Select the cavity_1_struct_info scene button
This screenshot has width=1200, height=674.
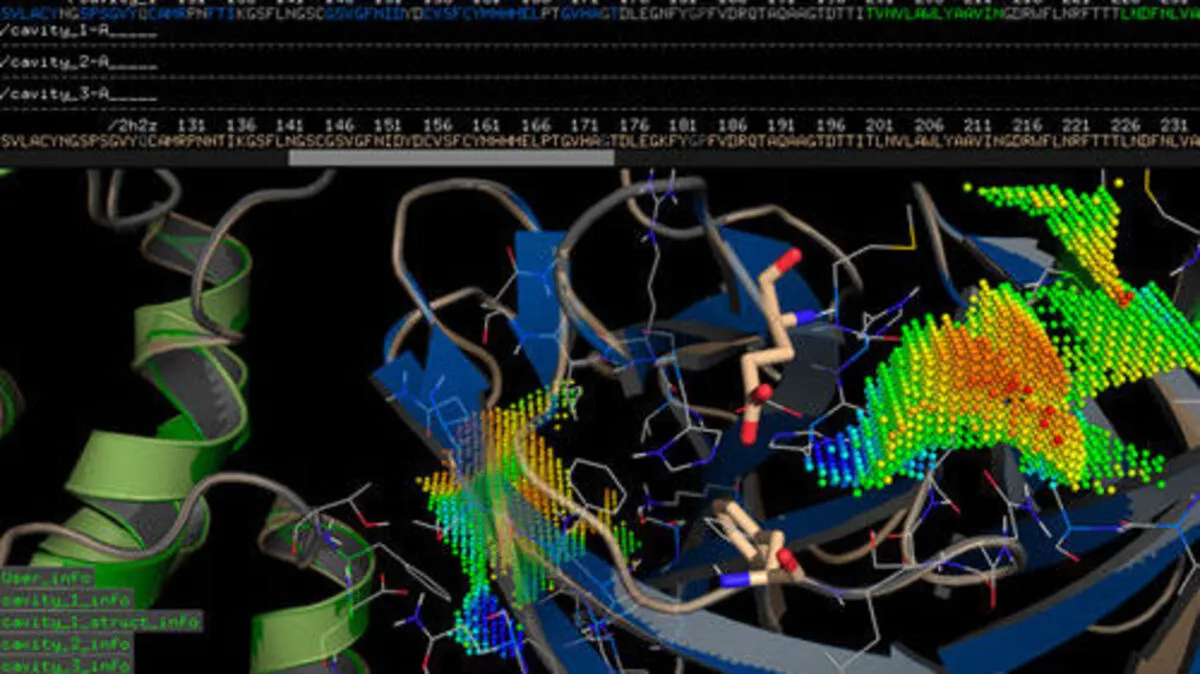point(100,622)
